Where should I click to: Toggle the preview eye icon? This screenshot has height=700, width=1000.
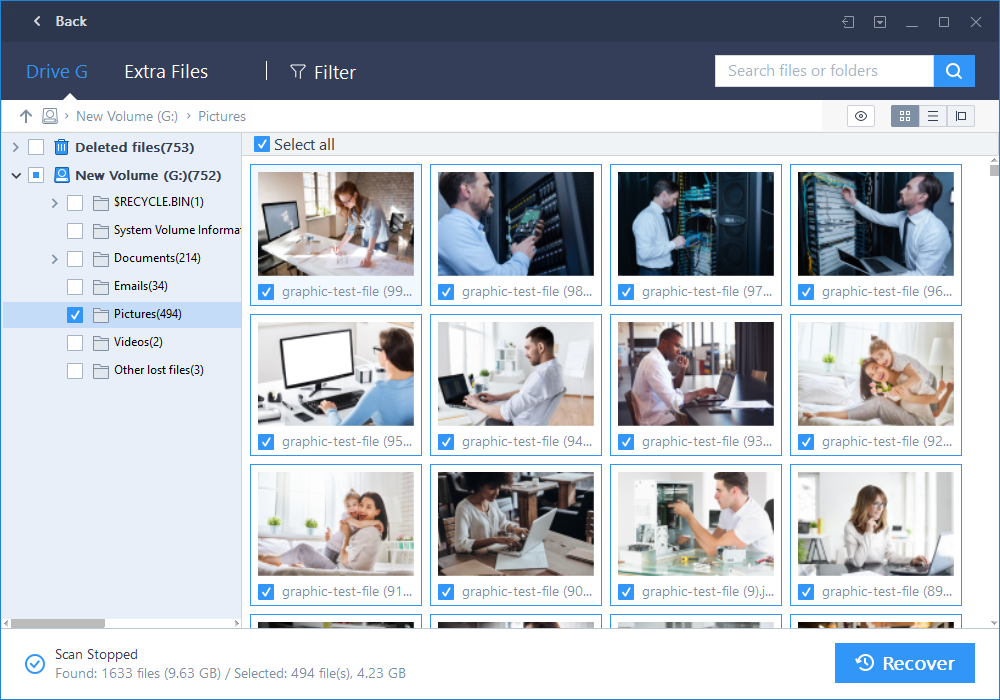click(860, 116)
